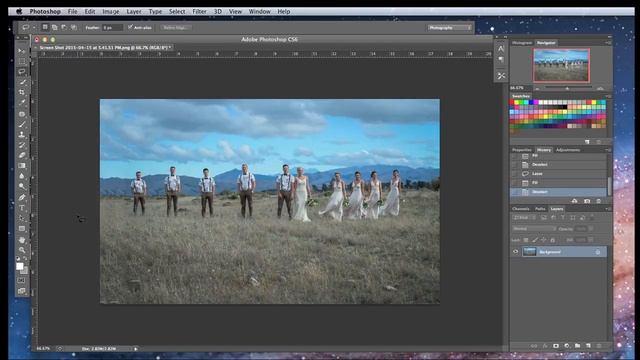Change screen mode at toolbox bottom
This screenshot has height=360, width=640.
point(22,291)
